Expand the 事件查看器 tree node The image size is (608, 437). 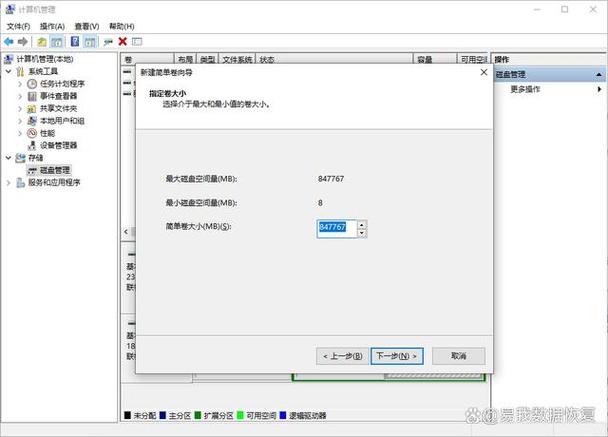(20, 96)
